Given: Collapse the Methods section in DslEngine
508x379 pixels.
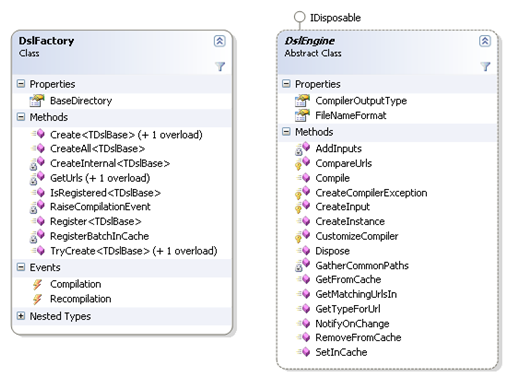Looking at the screenshot, I should click(286, 132).
